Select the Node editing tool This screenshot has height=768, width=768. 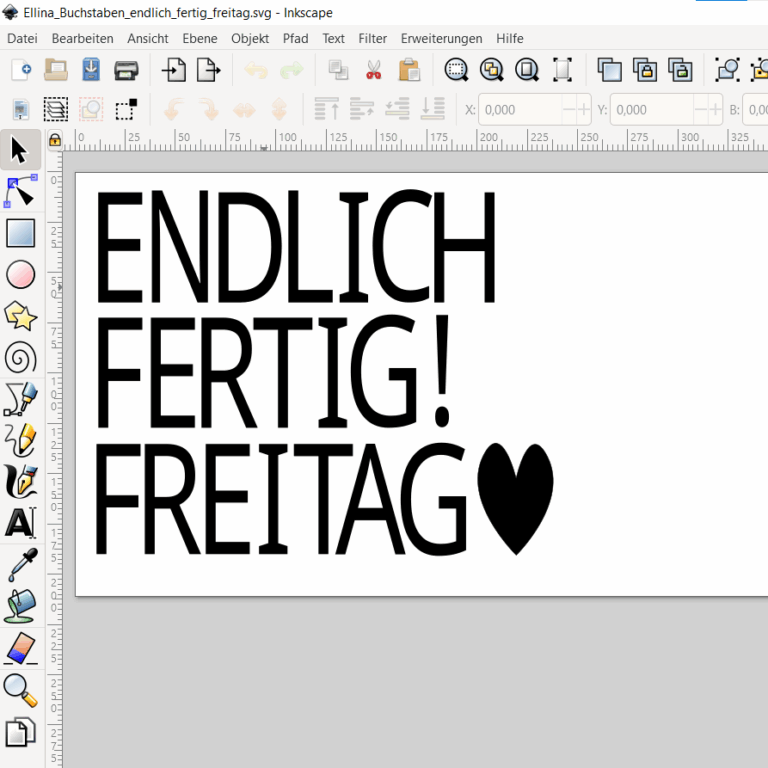[20, 192]
